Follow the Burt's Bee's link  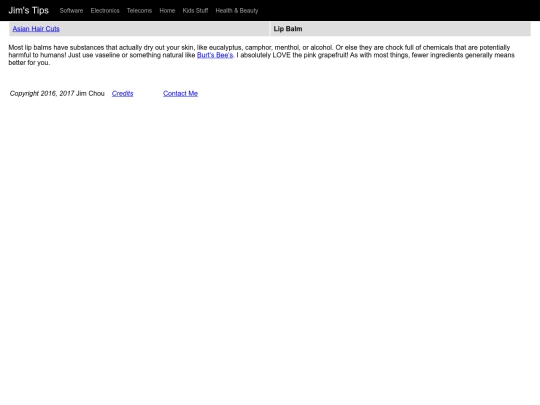pos(215,55)
